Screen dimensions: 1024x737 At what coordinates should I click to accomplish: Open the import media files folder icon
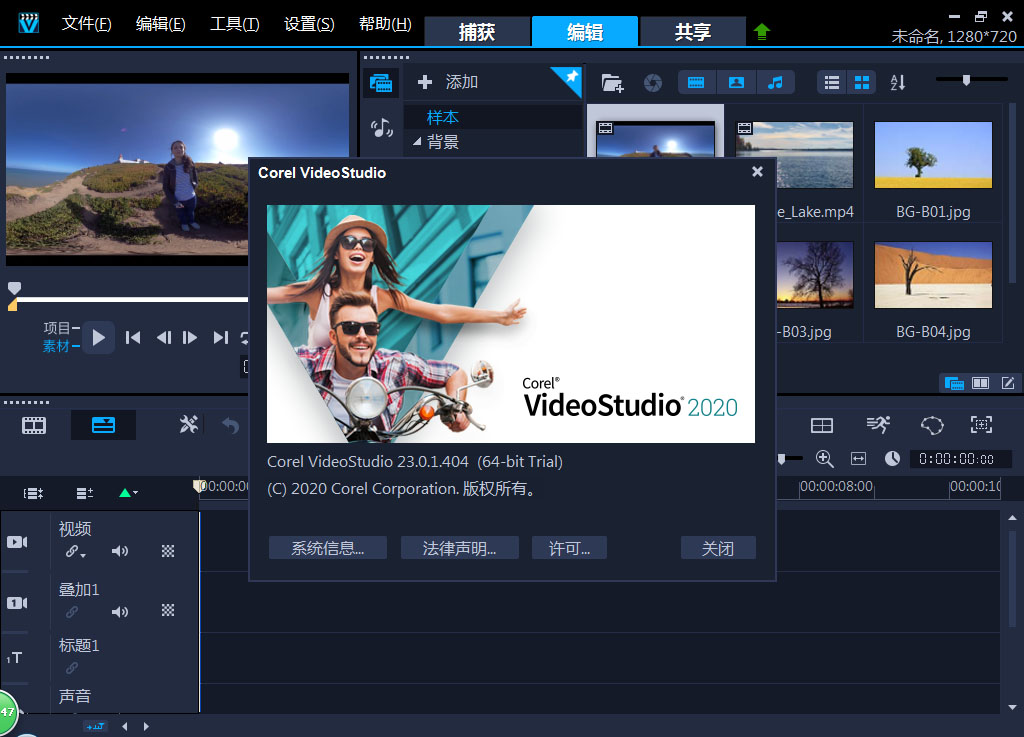tap(612, 83)
